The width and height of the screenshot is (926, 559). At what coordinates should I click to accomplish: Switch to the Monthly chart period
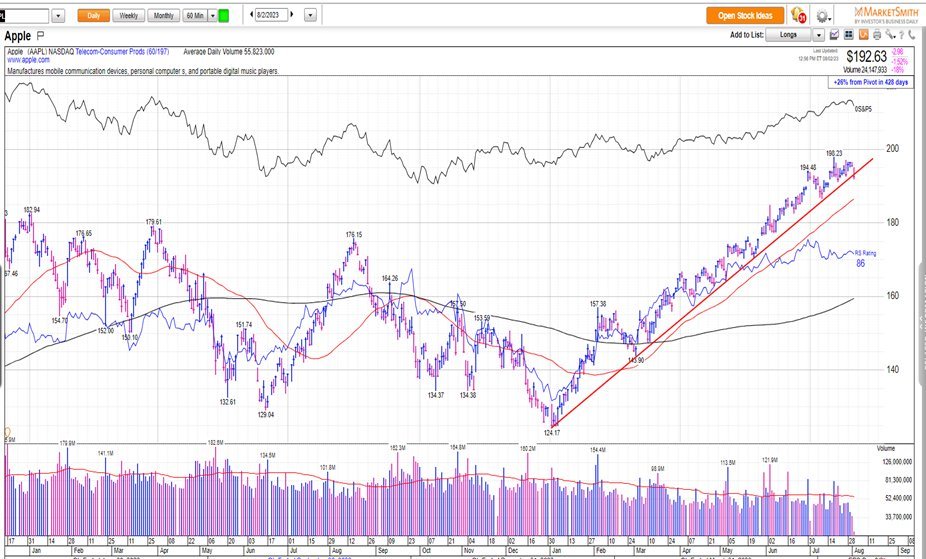pos(164,16)
